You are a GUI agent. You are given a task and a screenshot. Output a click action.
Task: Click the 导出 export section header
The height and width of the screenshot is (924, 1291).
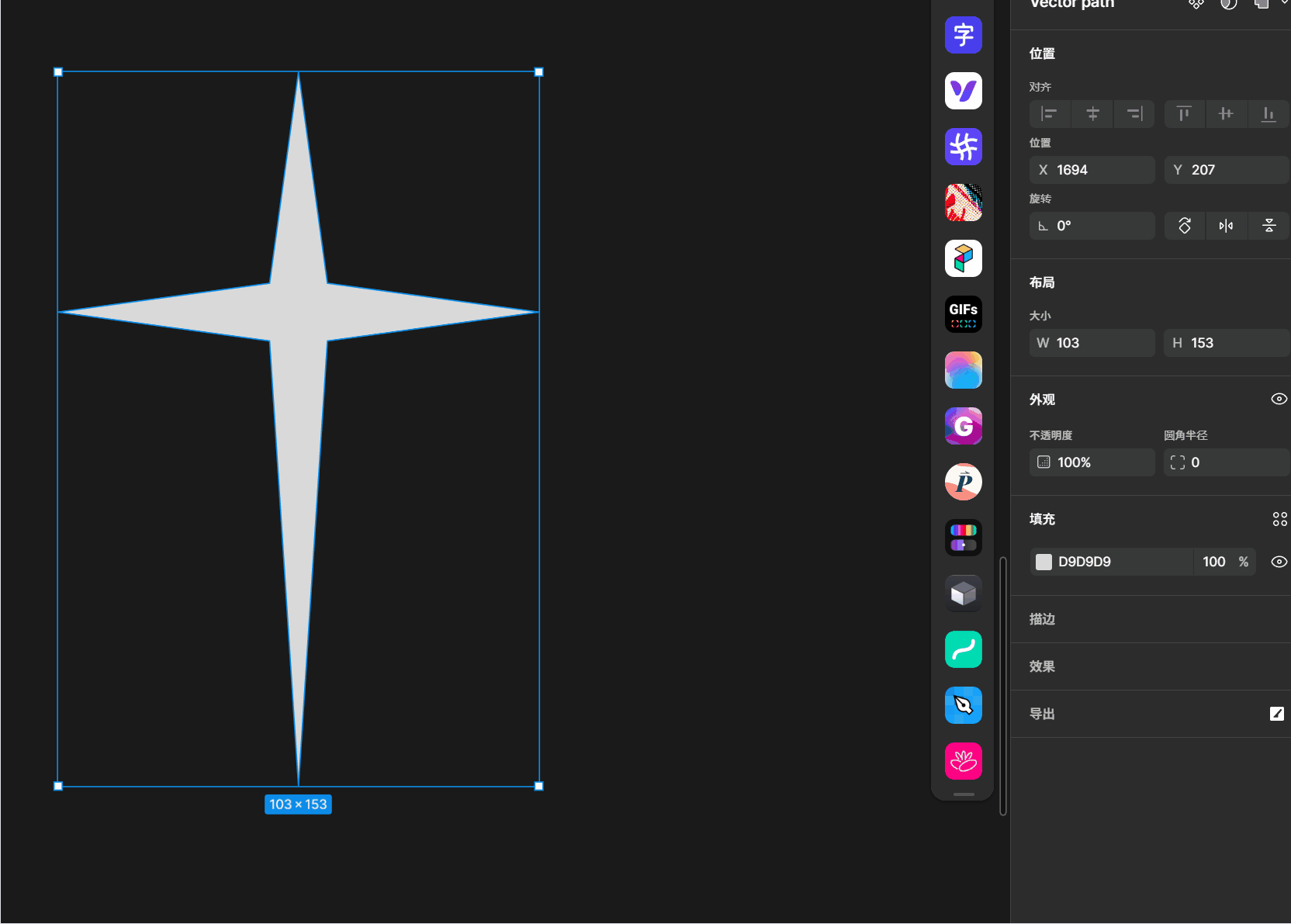click(1042, 714)
